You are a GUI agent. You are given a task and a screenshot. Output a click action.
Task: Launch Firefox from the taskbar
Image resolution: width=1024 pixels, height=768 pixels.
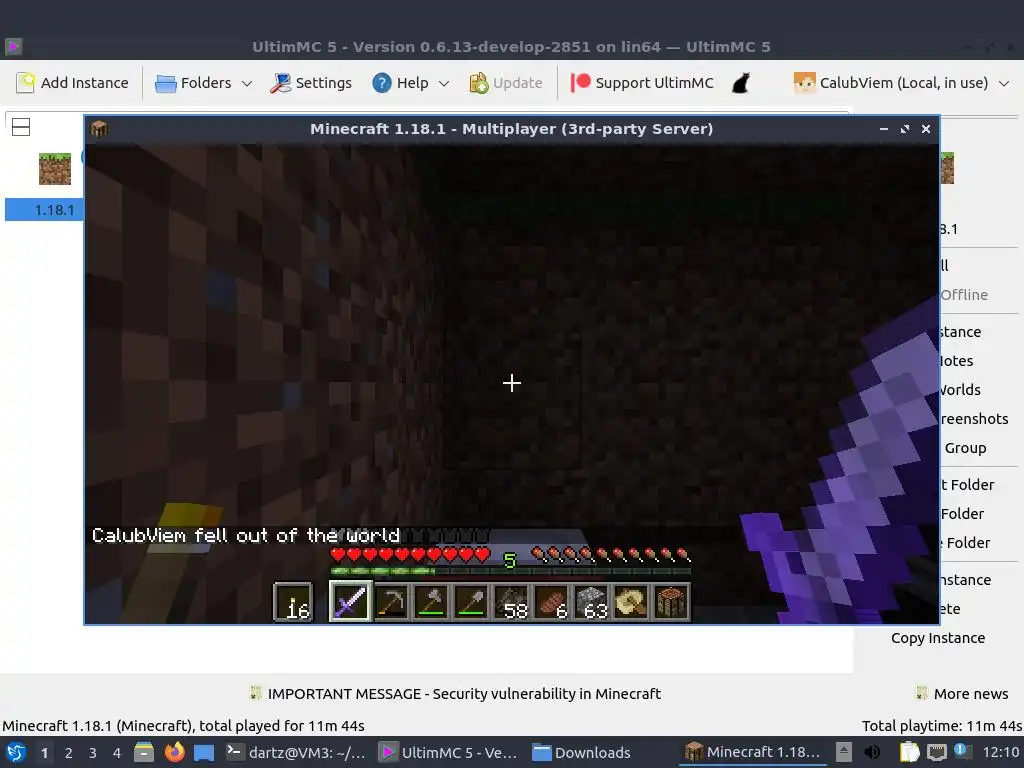(x=174, y=752)
